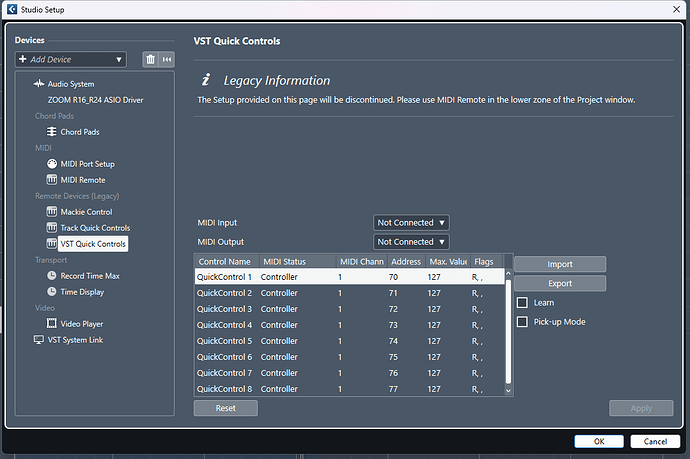690x459 pixels.
Task: Select the QuickControl 6 row name
Action: tap(224, 357)
